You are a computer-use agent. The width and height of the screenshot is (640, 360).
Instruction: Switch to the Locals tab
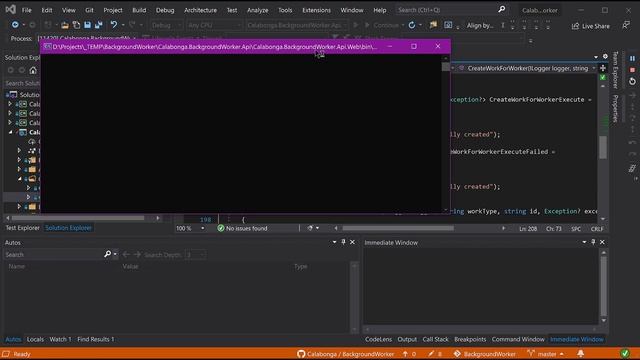click(x=35, y=339)
